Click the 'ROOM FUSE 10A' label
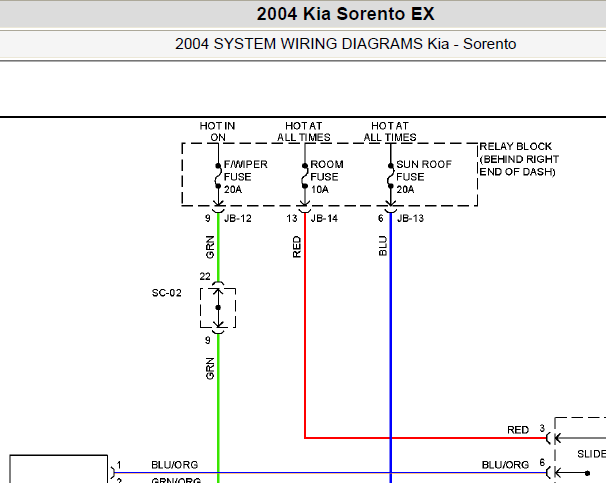The height and width of the screenshot is (483, 606). [x=327, y=177]
